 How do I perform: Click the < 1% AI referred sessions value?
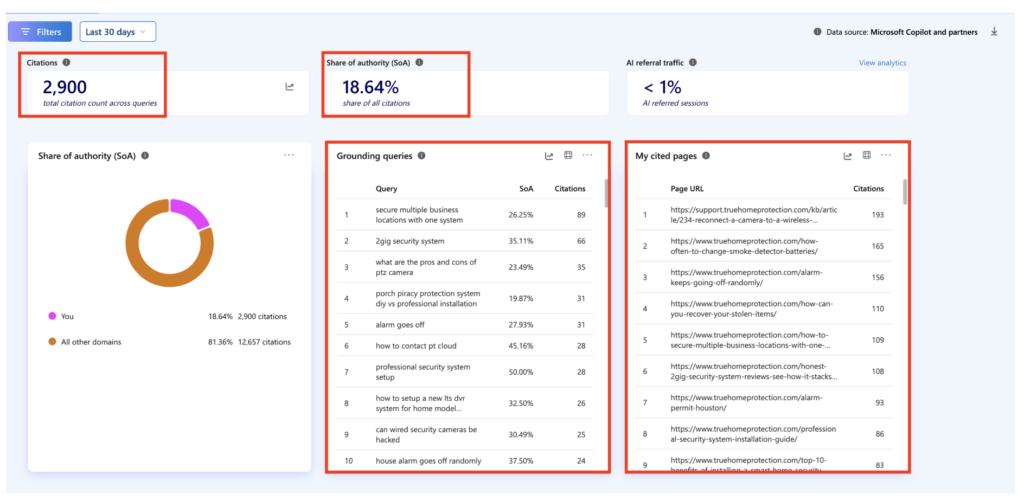(x=662, y=87)
